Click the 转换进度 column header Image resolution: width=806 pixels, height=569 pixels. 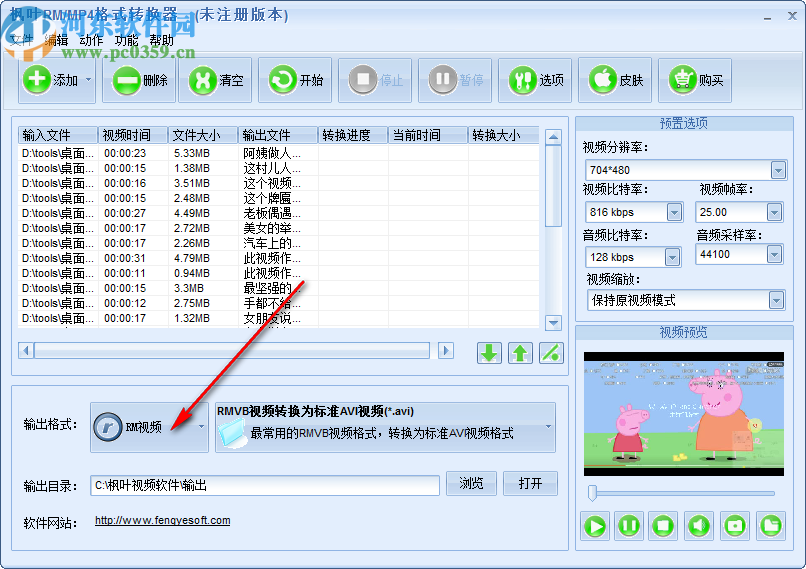tap(353, 135)
